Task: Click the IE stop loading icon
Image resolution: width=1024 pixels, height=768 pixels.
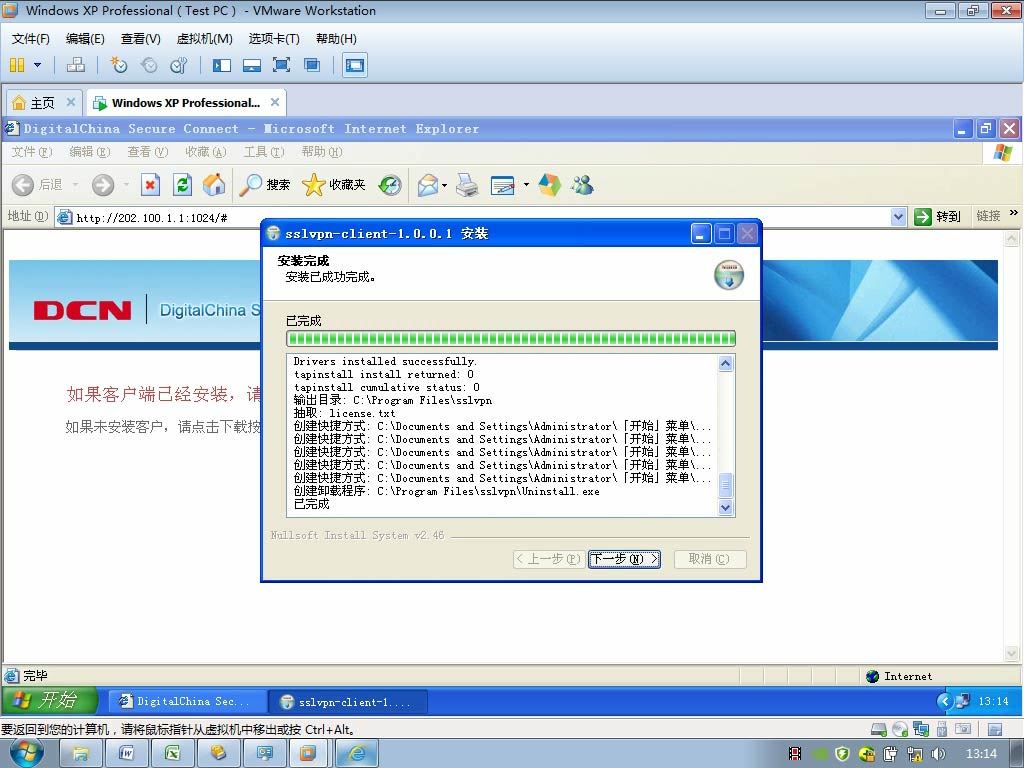Action: [x=150, y=185]
